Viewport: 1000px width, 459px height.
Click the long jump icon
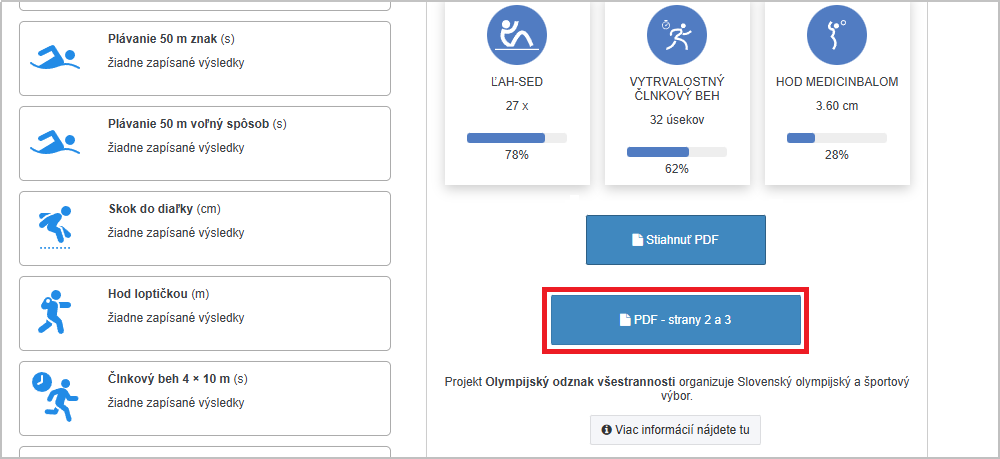coord(54,228)
